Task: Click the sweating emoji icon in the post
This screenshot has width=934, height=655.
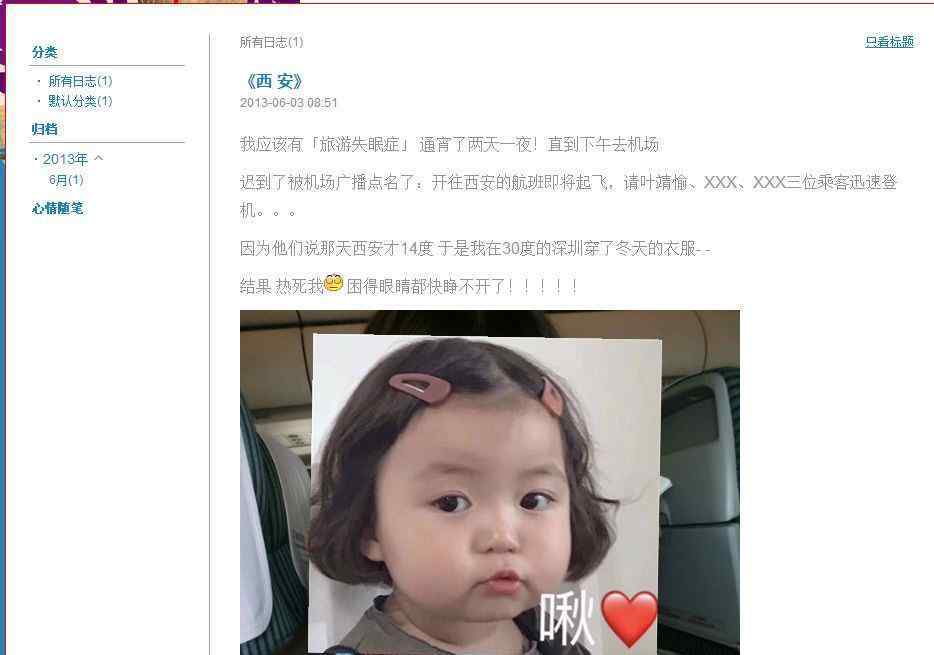Action: coord(334,283)
